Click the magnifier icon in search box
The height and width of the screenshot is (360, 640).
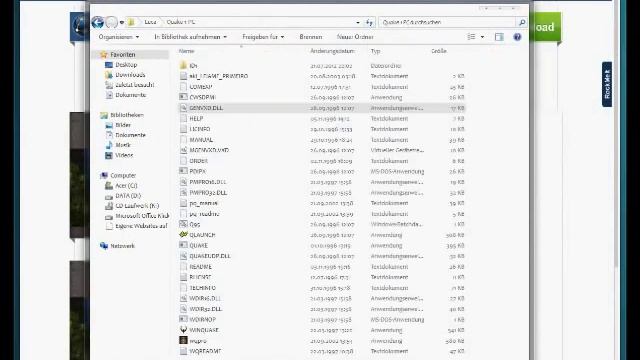tap(522, 22)
